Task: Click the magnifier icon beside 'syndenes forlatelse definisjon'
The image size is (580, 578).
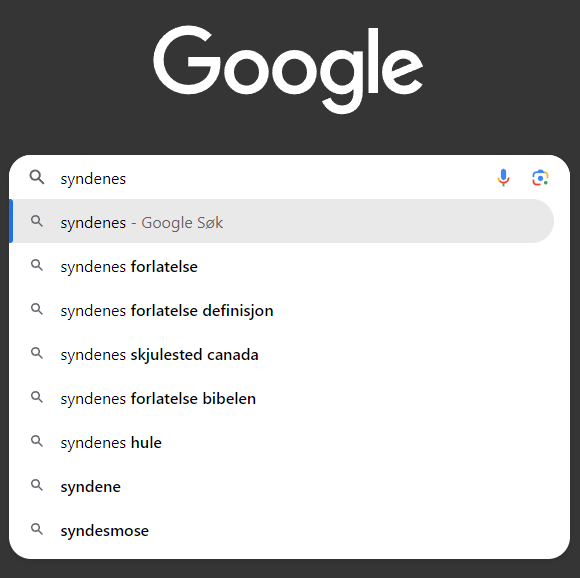Action: click(37, 309)
